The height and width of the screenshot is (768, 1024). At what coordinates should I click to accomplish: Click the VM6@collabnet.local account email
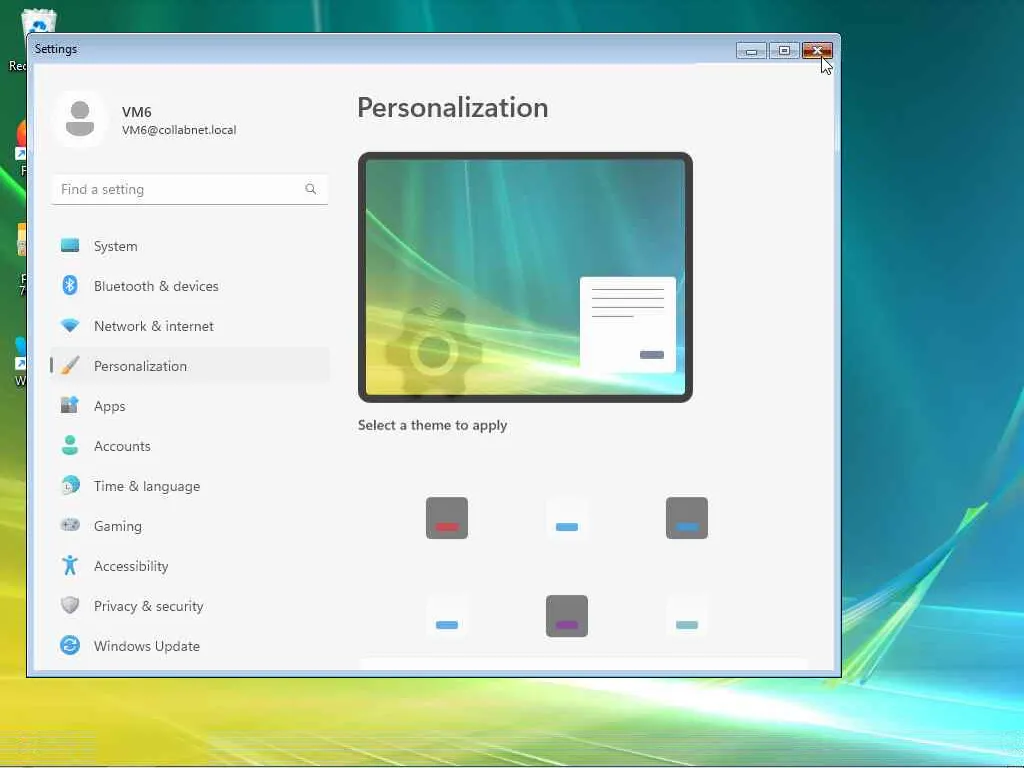point(179,130)
